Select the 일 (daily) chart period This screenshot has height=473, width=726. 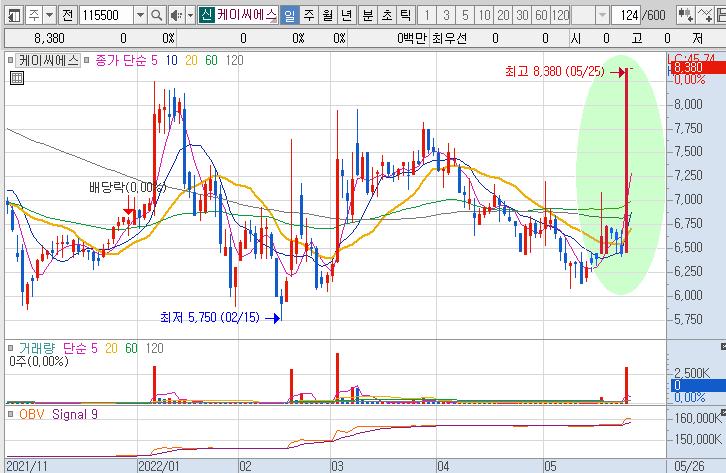click(289, 16)
